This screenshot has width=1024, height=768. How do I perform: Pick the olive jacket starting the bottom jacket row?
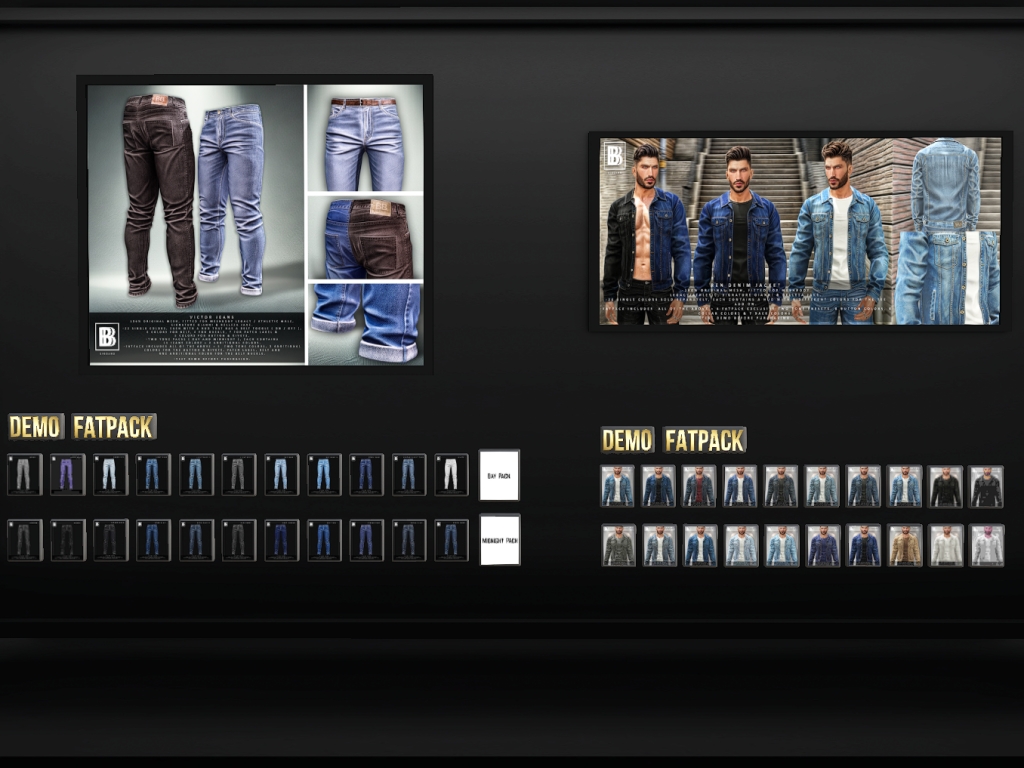tap(618, 546)
